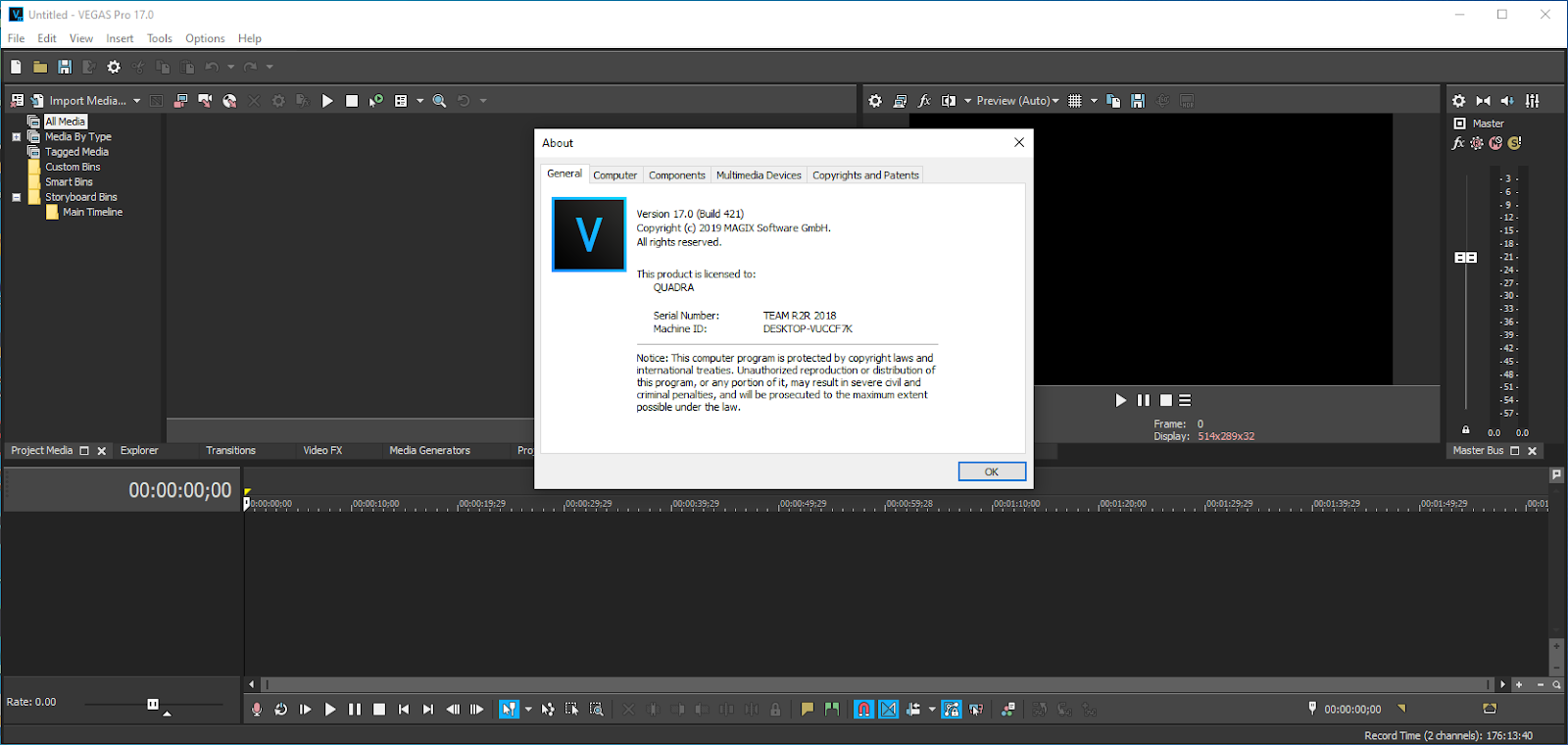Switch to the Computer tab in About
This screenshot has height=745, width=1568.
point(615,175)
